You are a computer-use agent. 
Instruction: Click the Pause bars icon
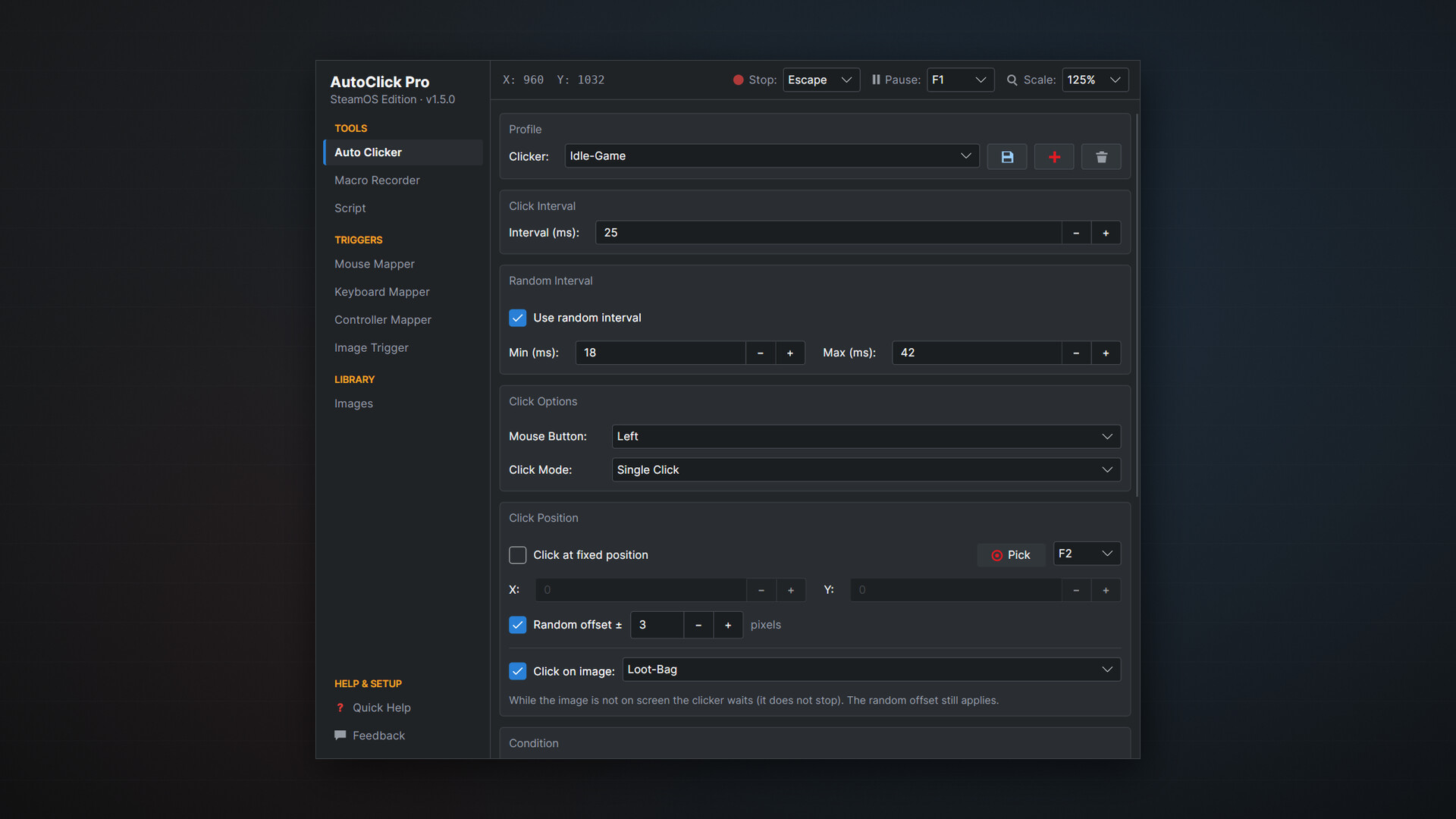(x=876, y=80)
